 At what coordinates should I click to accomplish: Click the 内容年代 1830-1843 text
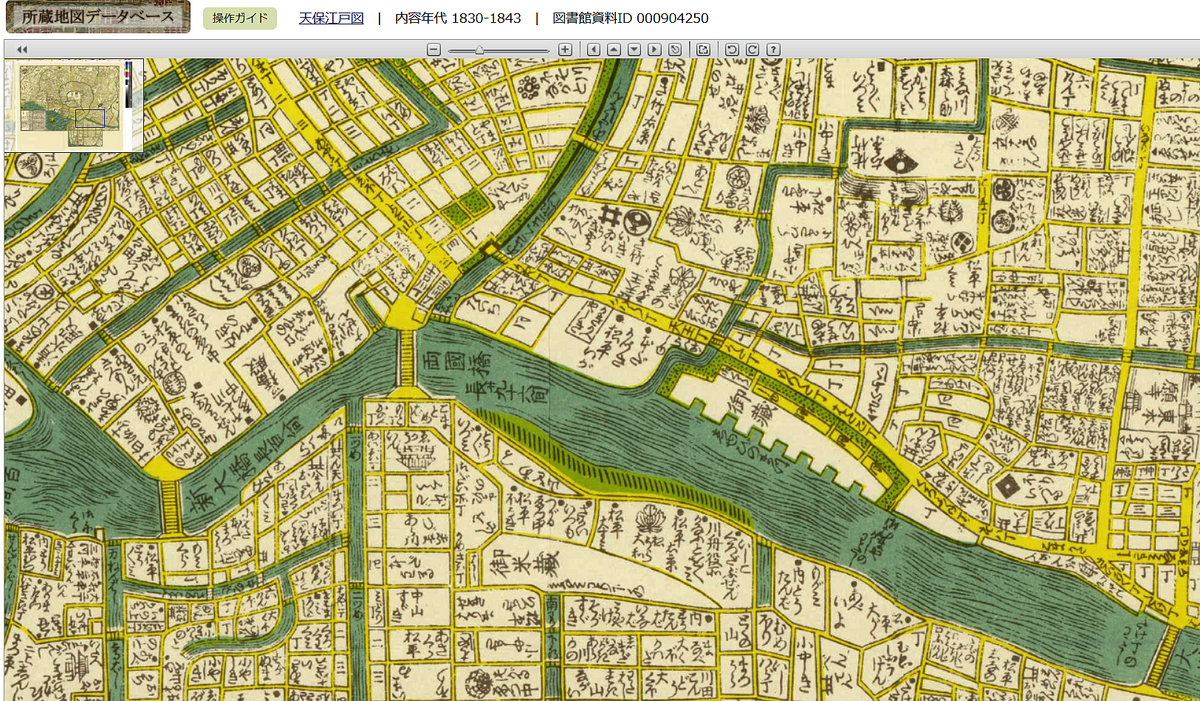(458, 18)
